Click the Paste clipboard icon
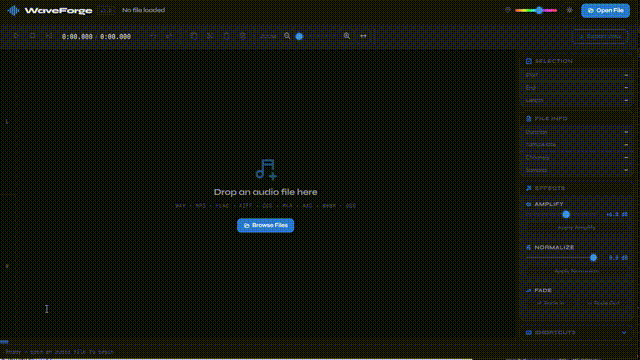 click(226, 36)
